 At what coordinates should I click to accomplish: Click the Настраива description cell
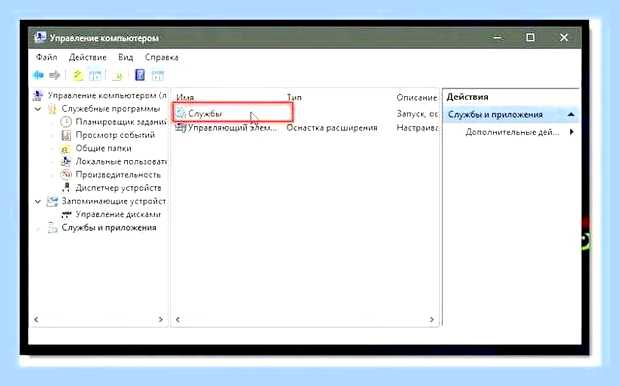(x=418, y=128)
